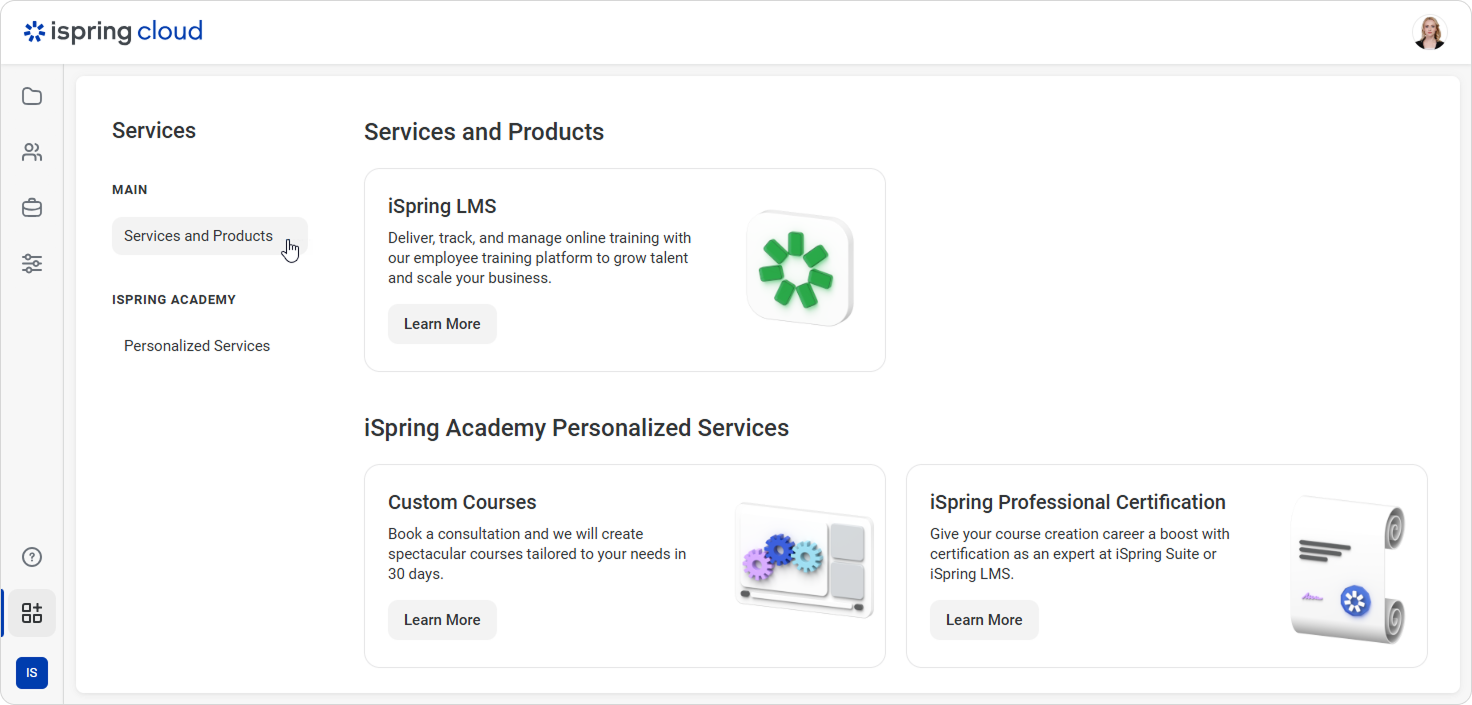
Task: Open Personalized Services menu item
Action: 197,346
